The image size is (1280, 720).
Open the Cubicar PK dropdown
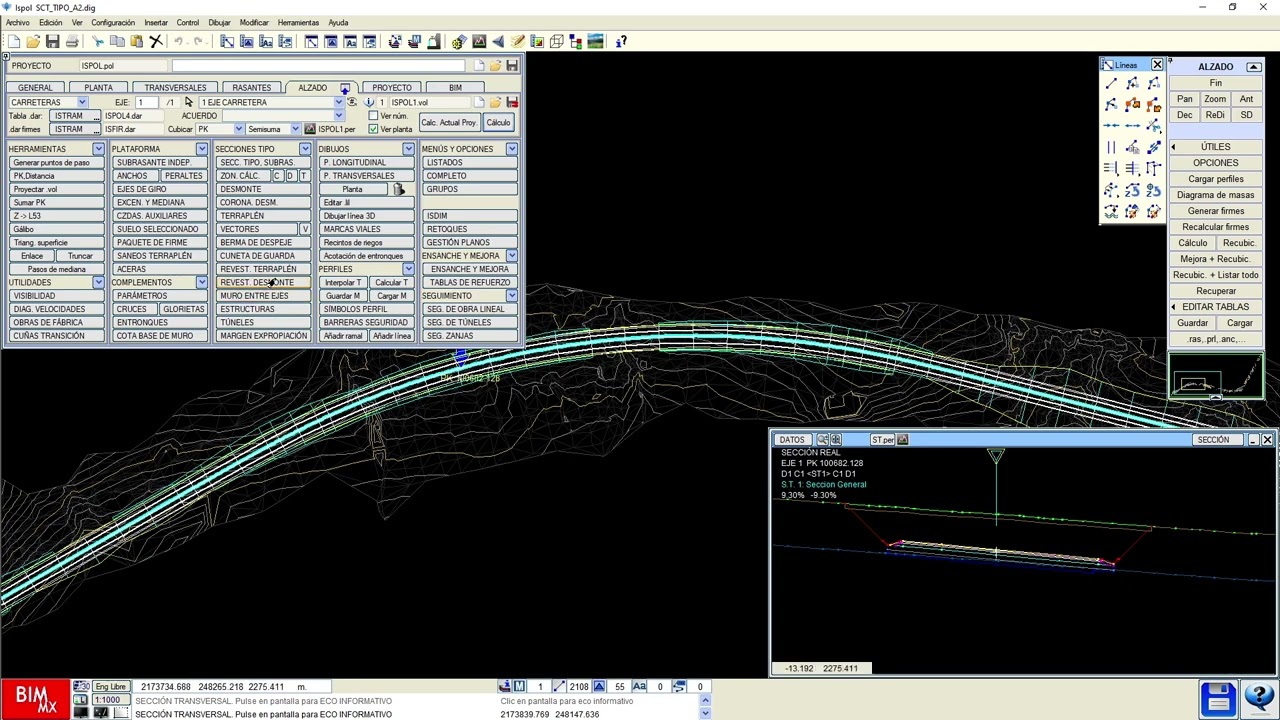click(238, 129)
